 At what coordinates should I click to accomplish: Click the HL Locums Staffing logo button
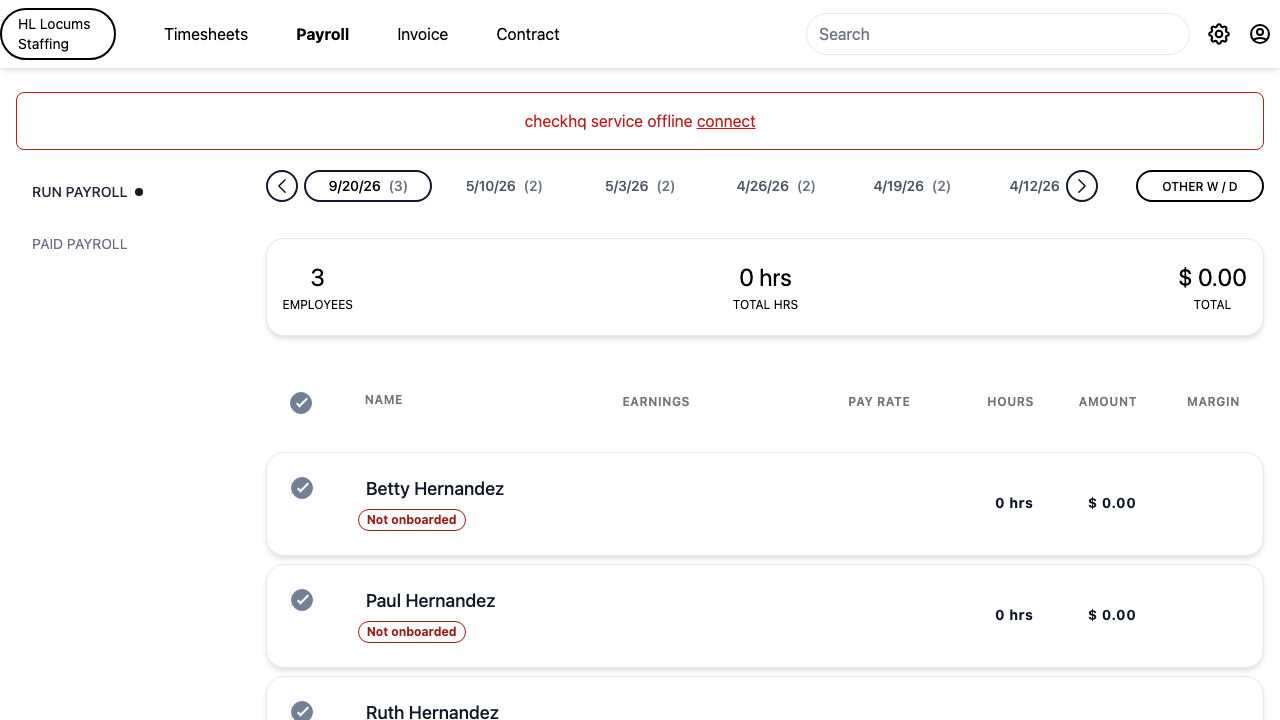coord(58,34)
